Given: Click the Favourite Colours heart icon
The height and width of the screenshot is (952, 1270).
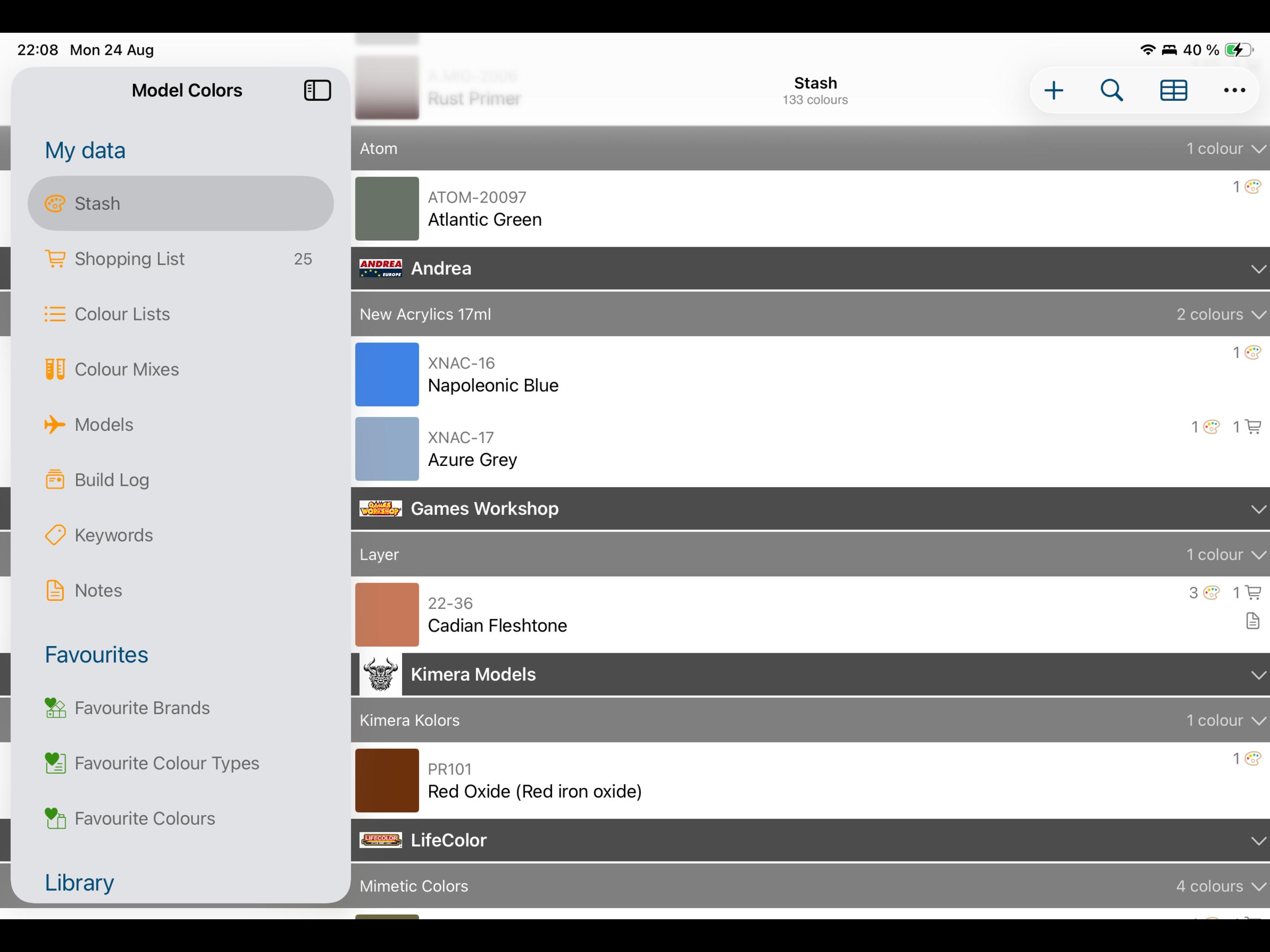Looking at the screenshot, I should pos(55,818).
